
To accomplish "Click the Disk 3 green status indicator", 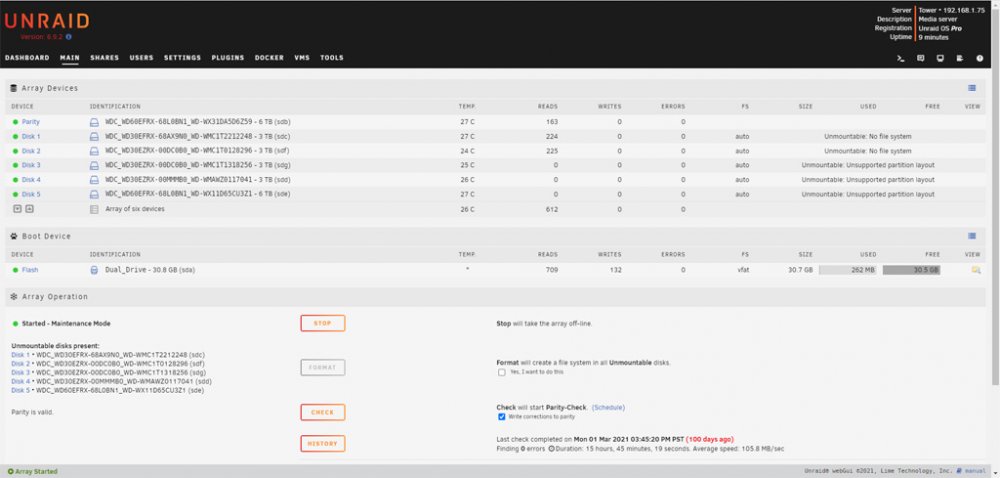I will pos(15,165).
